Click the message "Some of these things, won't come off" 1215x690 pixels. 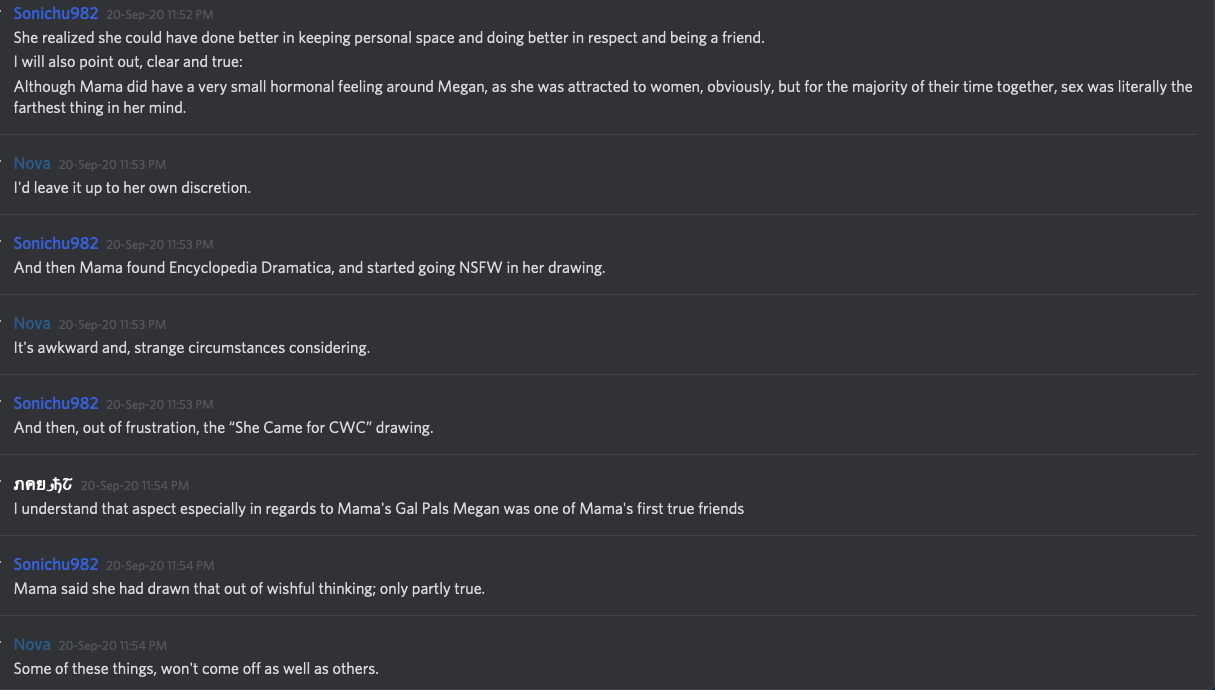196,668
